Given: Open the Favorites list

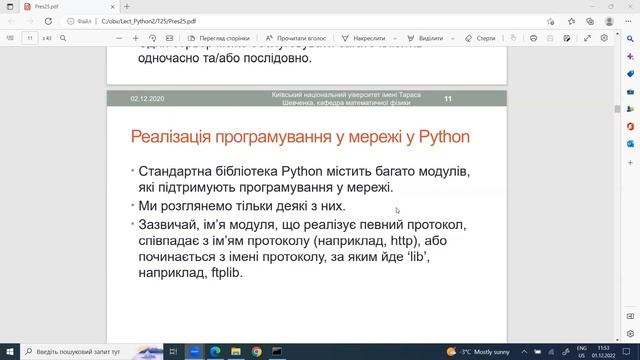Looking at the screenshot, I should coord(571,21).
